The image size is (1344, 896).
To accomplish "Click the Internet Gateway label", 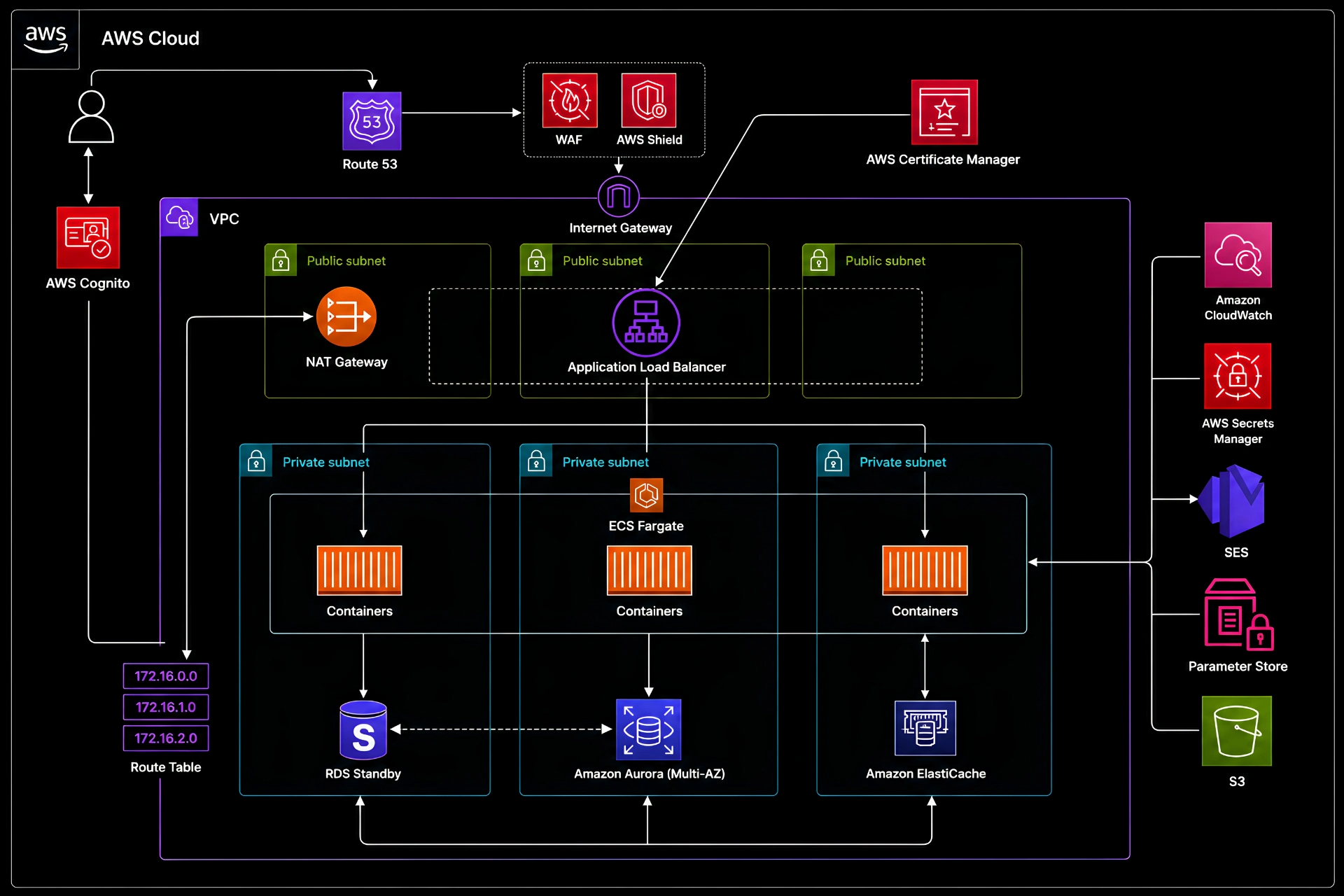I will click(x=621, y=228).
